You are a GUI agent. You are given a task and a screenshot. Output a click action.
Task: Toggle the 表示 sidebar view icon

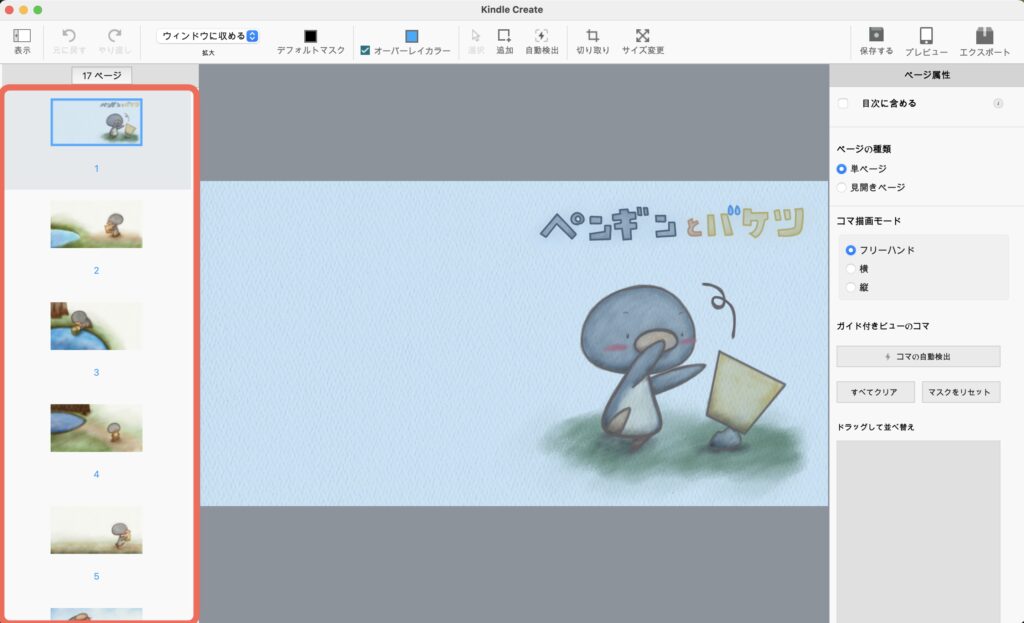coord(22,36)
